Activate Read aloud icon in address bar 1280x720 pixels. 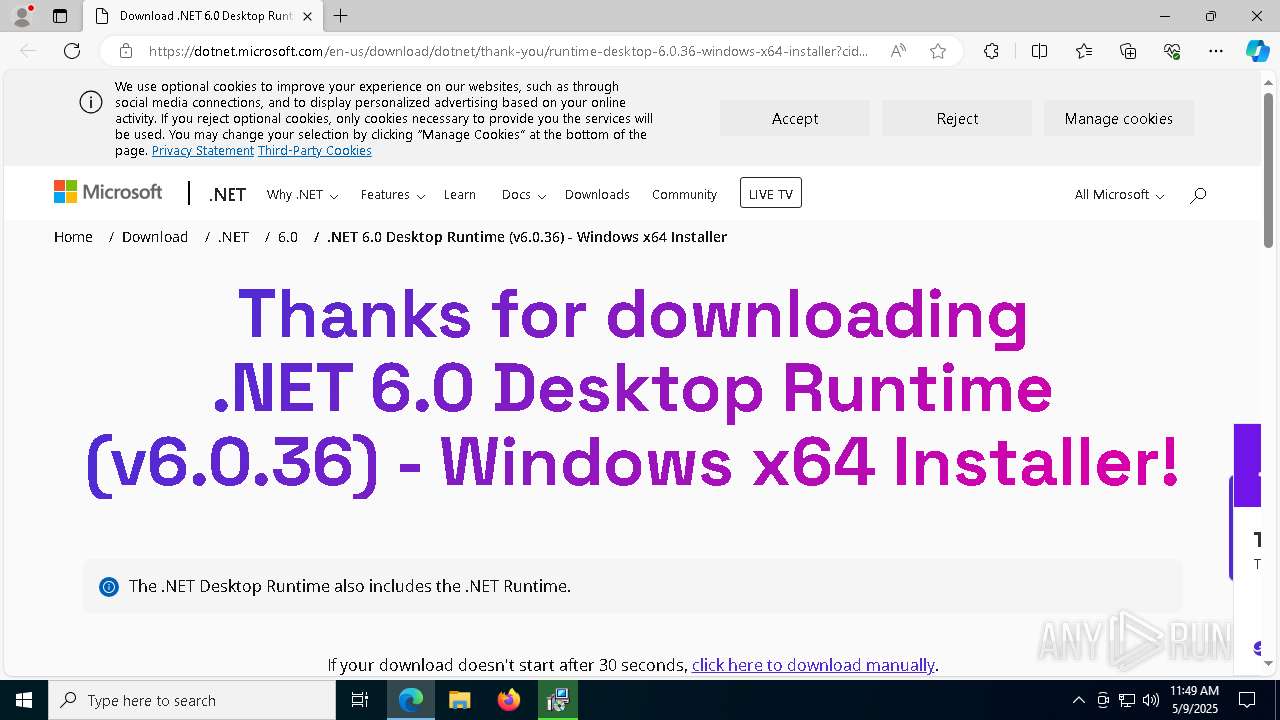pyautogui.click(x=898, y=51)
